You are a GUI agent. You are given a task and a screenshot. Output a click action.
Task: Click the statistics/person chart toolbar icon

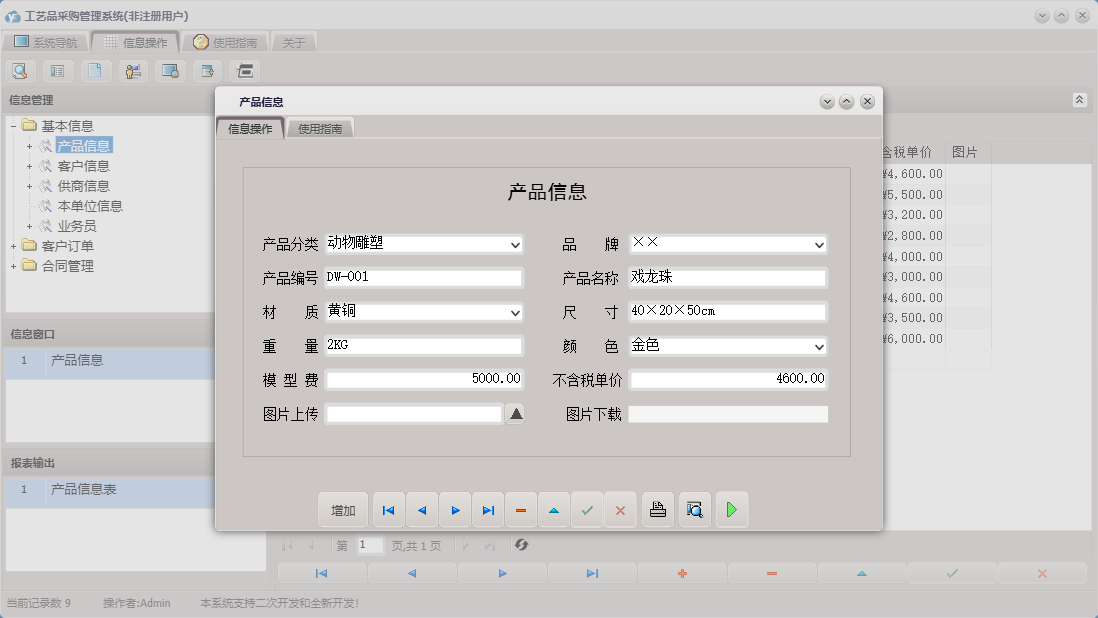tap(132, 70)
